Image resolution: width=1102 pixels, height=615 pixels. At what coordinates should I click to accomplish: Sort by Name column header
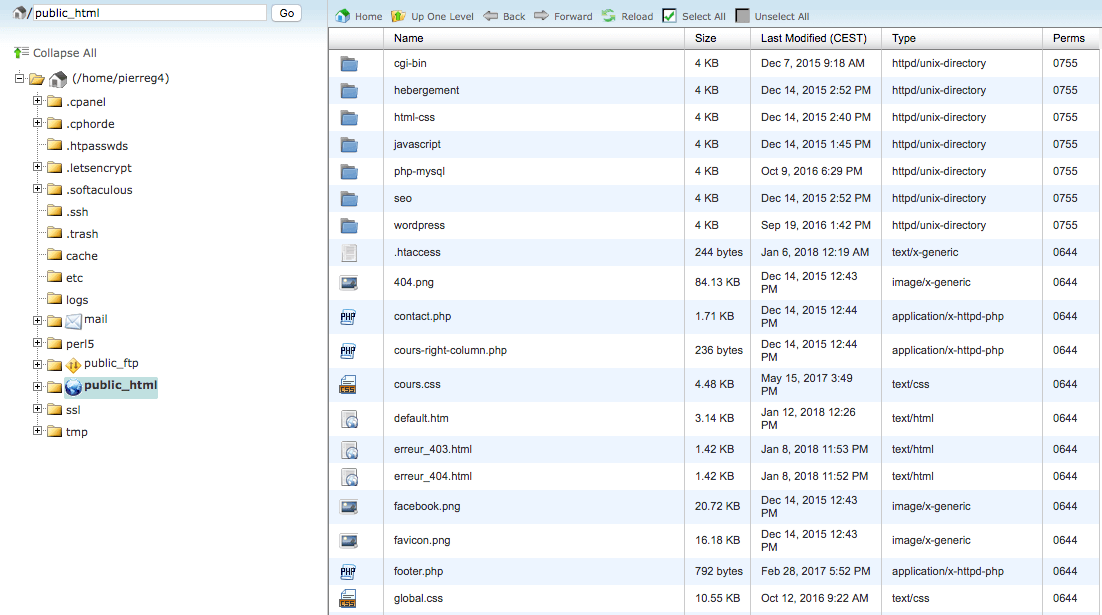click(408, 38)
